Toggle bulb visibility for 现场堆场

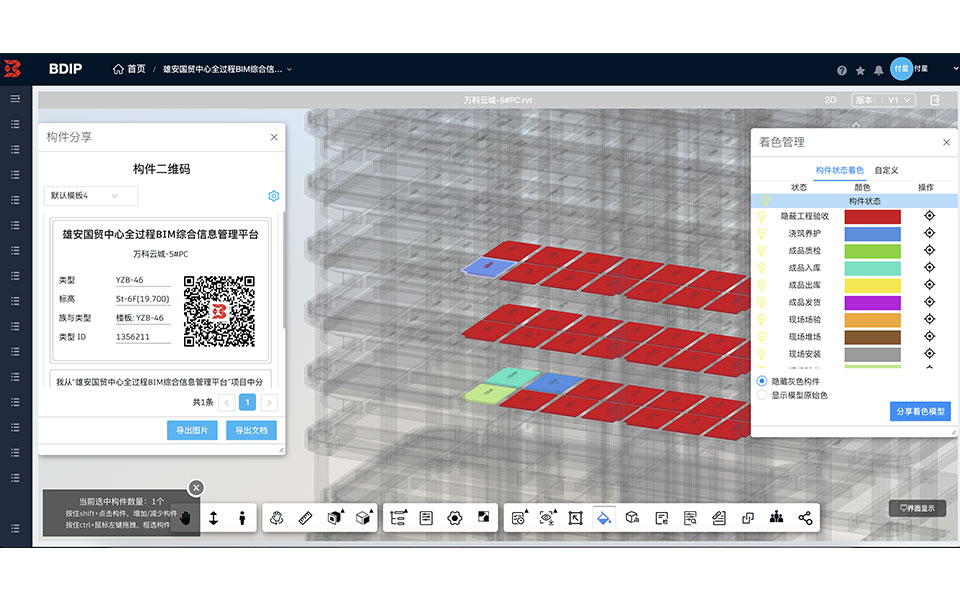tap(762, 337)
